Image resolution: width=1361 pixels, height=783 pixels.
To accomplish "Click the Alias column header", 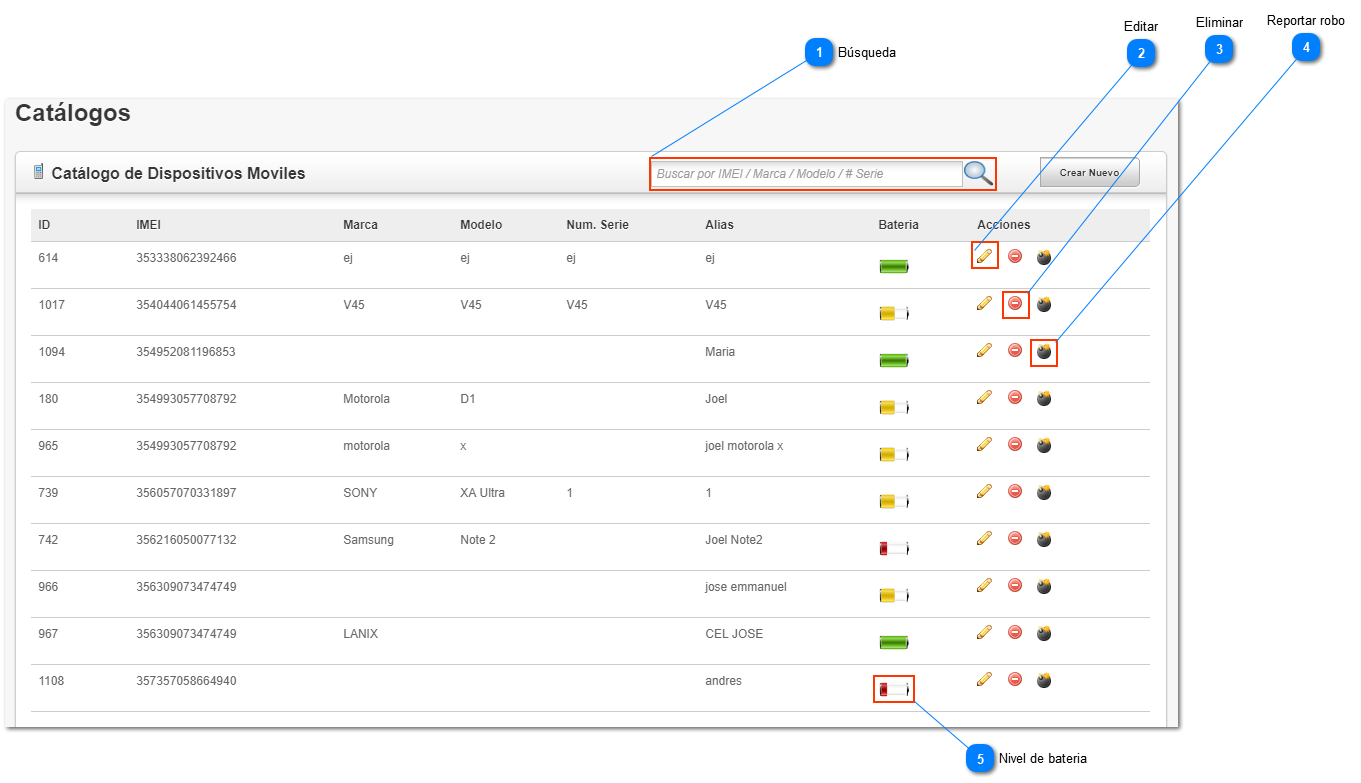I will 719,225.
